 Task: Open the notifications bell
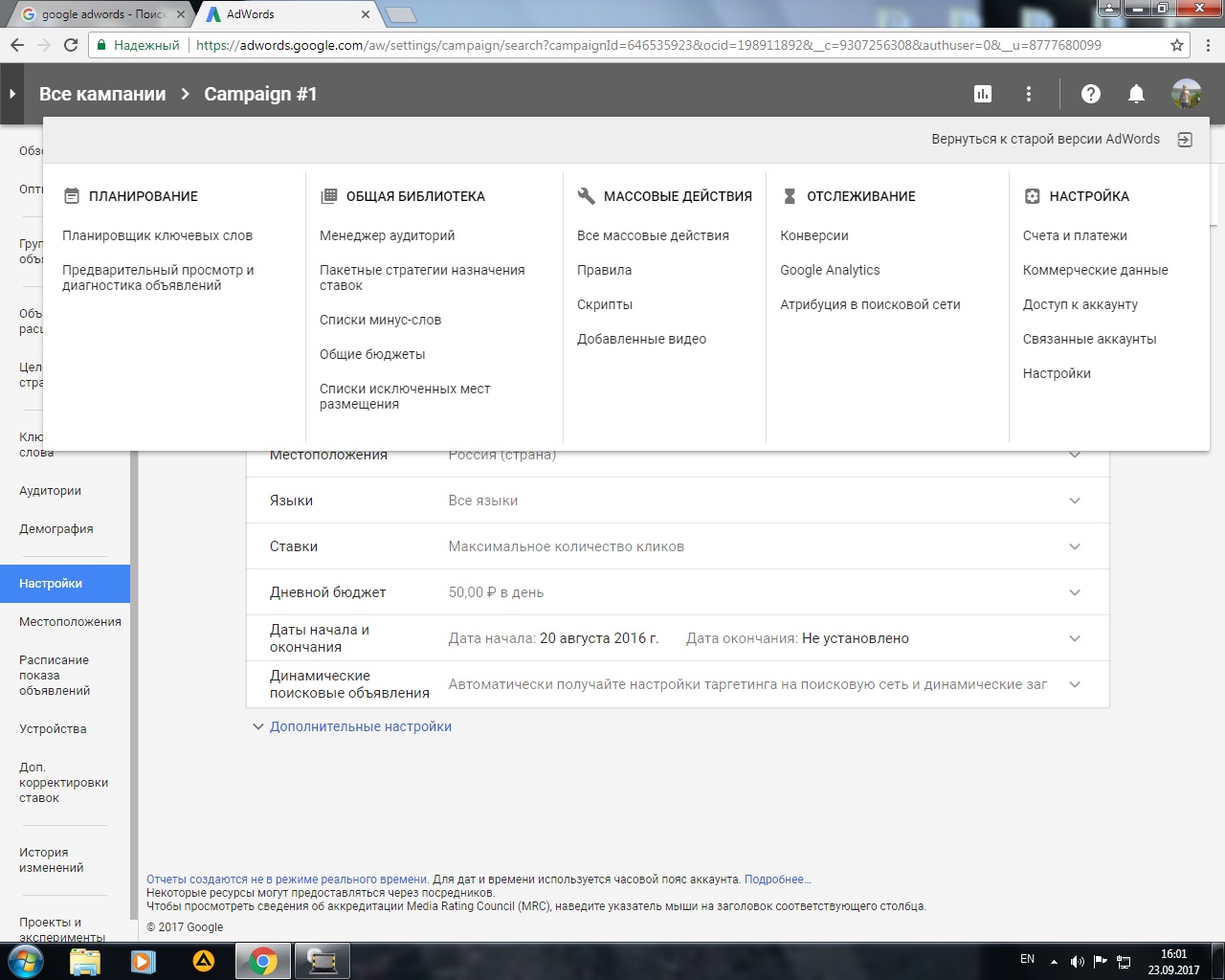pyautogui.click(x=1136, y=94)
